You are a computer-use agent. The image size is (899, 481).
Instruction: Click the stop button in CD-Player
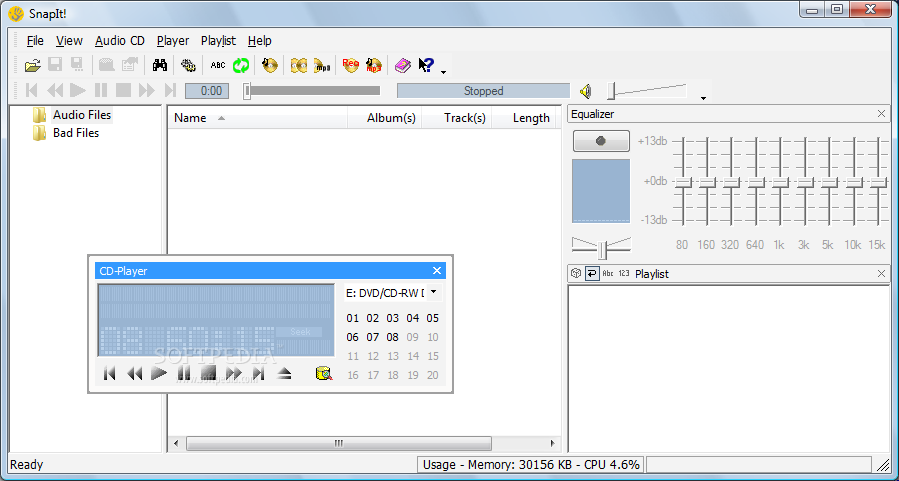(x=208, y=374)
